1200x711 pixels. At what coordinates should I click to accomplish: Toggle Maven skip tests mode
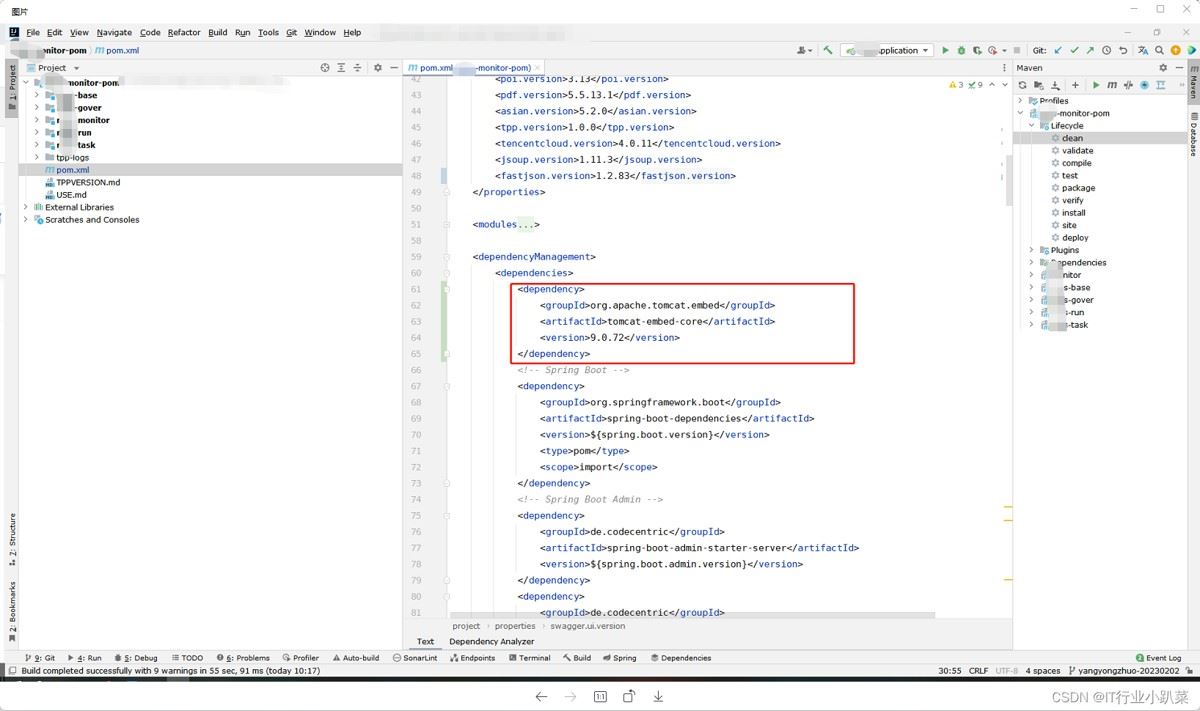(1144, 85)
